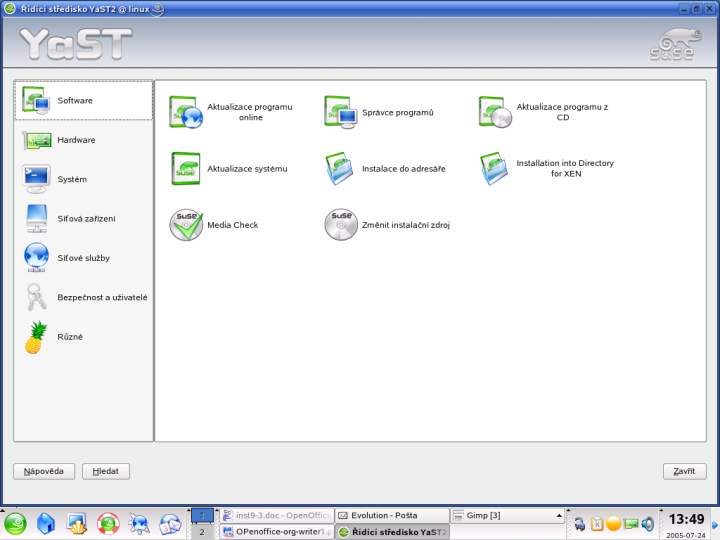This screenshot has height=540, width=720.
Task: Launch the Instalace do adresáře icon
Action: (340, 169)
